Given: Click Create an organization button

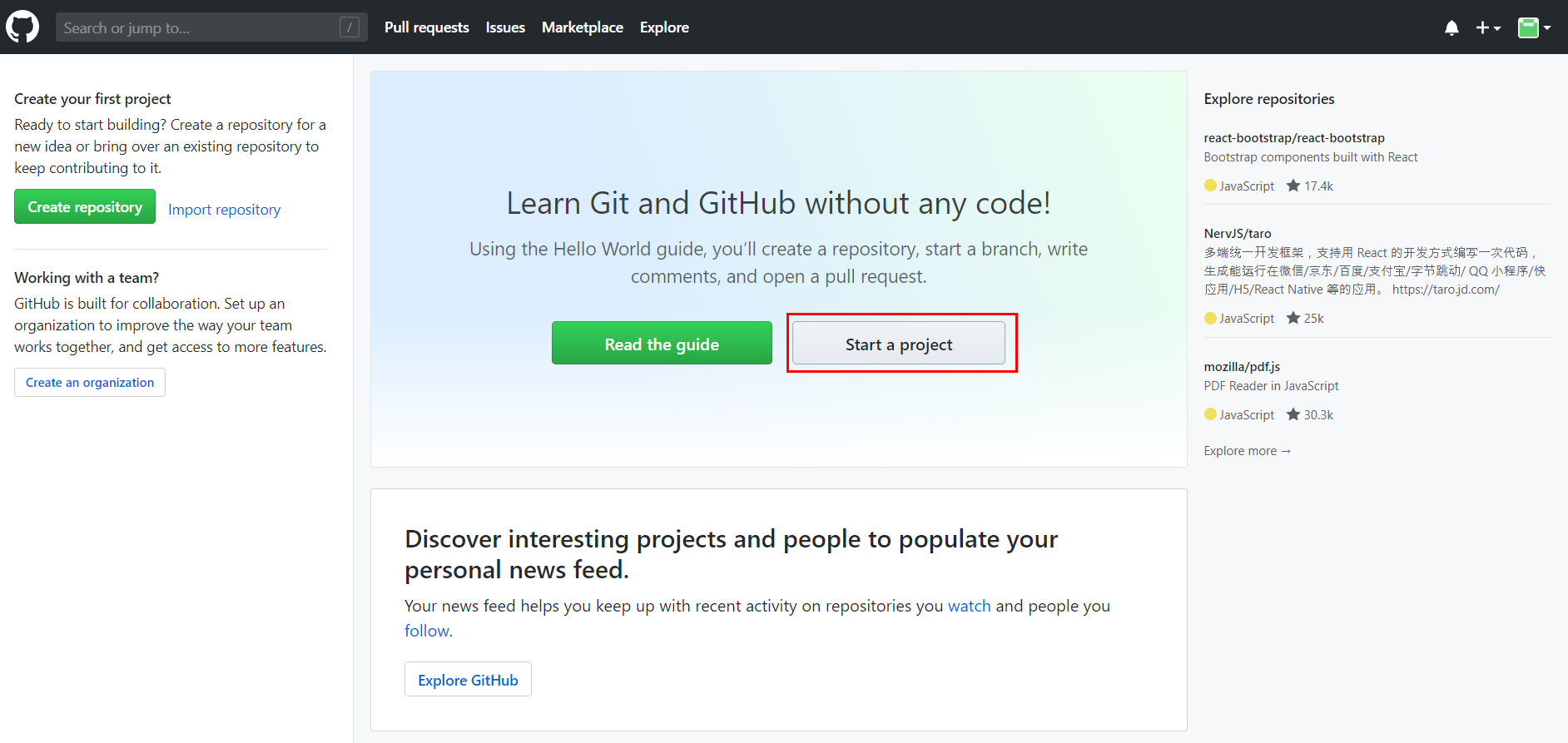Looking at the screenshot, I should (90, 383).
